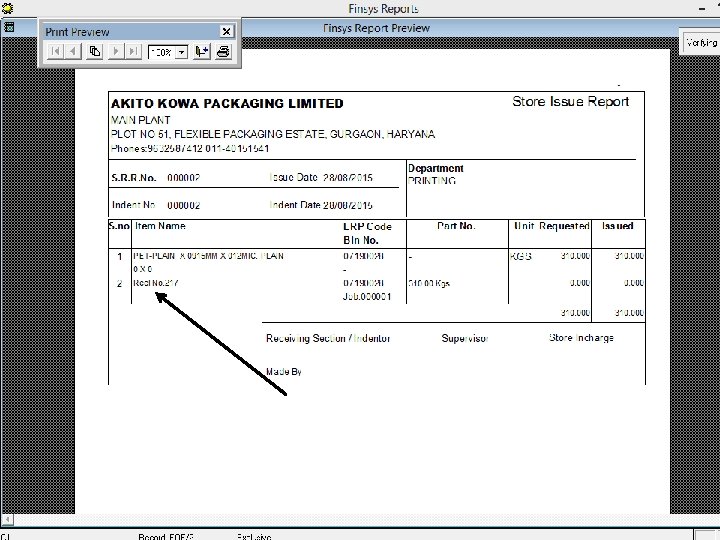
Task: Click the Indent Date value
Action: (348, 205)
